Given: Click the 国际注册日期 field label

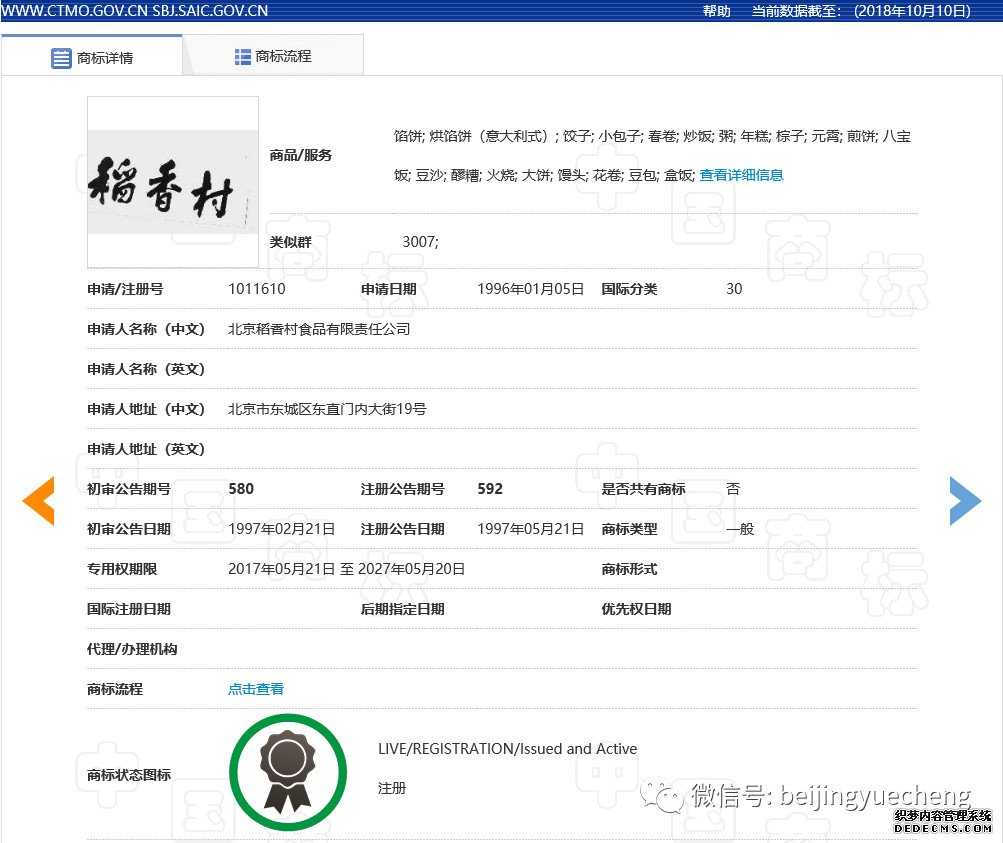Looking at the screenshot, I should pyautogui.click(x=129, y=609).
